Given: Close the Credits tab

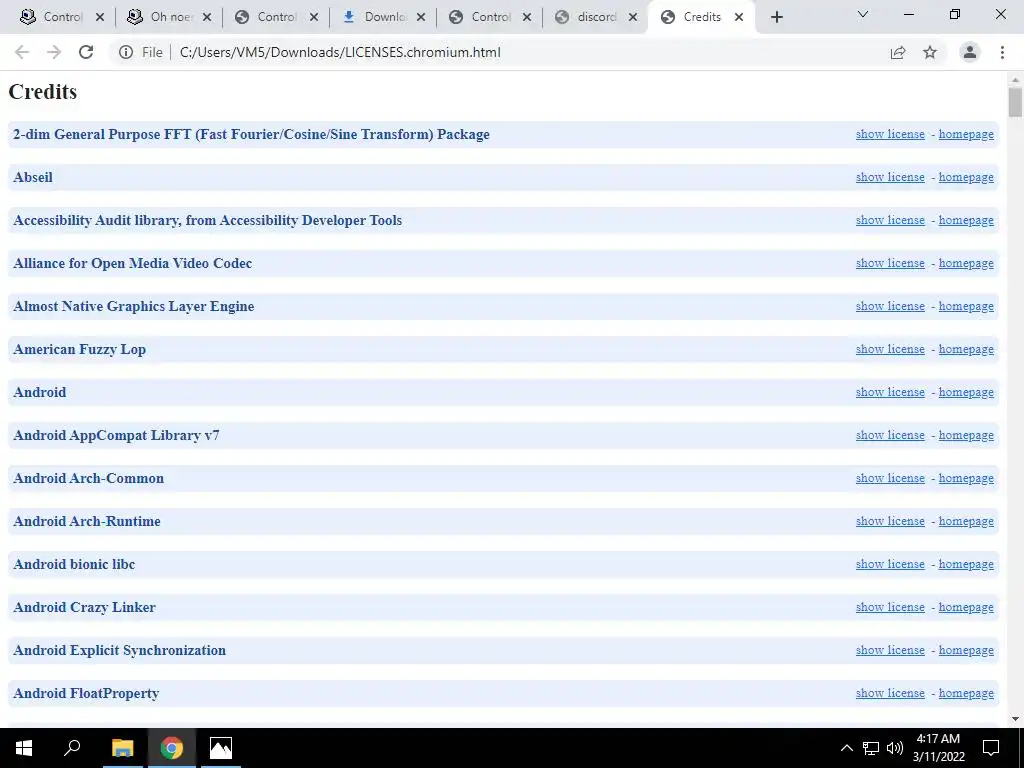Looking at the screenshot, I should [739, 17].
